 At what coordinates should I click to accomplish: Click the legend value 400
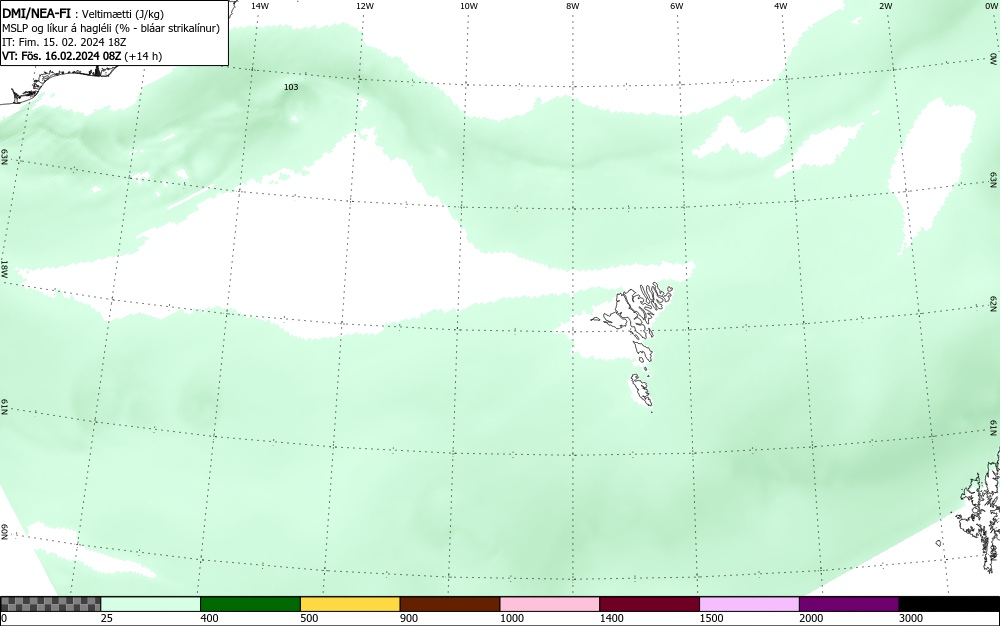tap(209, 618)
